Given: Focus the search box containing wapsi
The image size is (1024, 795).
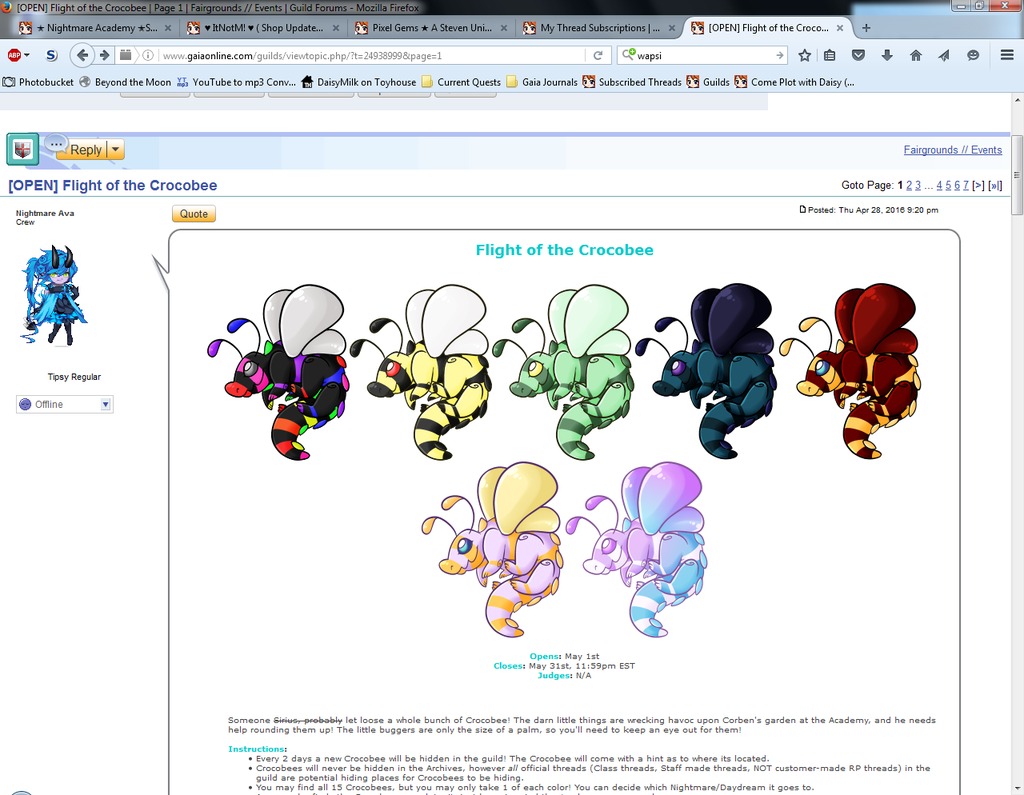Looking at the screenshot, I should 704,56.
